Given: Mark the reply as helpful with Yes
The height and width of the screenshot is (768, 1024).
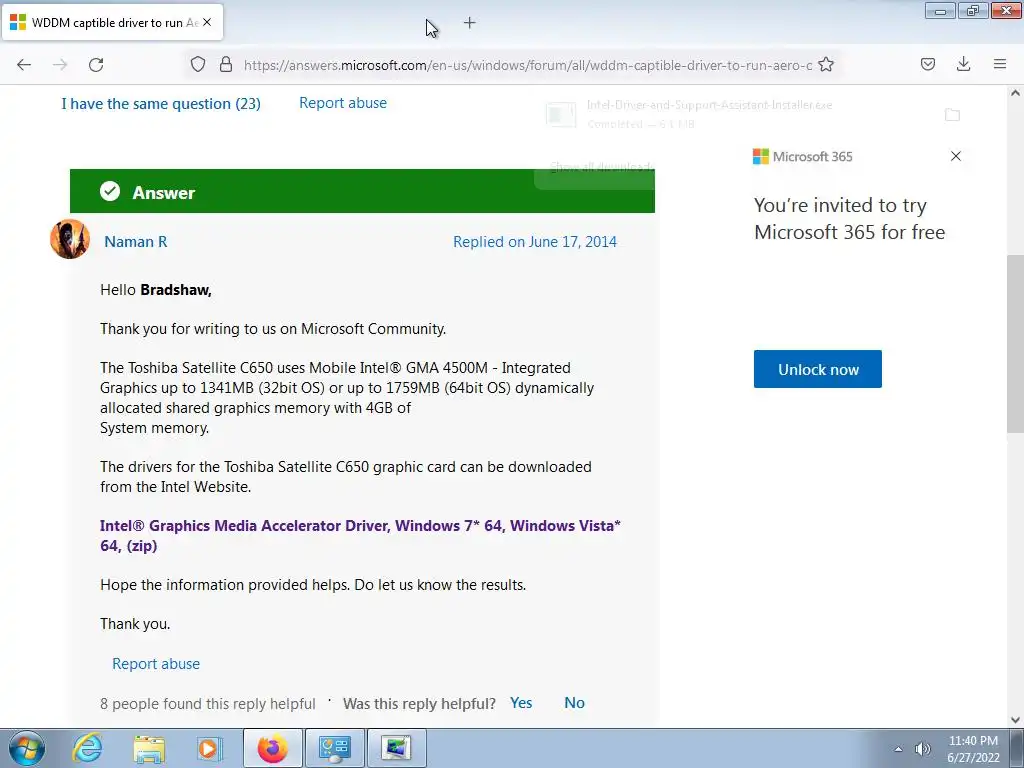Looking at the screenshot, I should point(521,703).
